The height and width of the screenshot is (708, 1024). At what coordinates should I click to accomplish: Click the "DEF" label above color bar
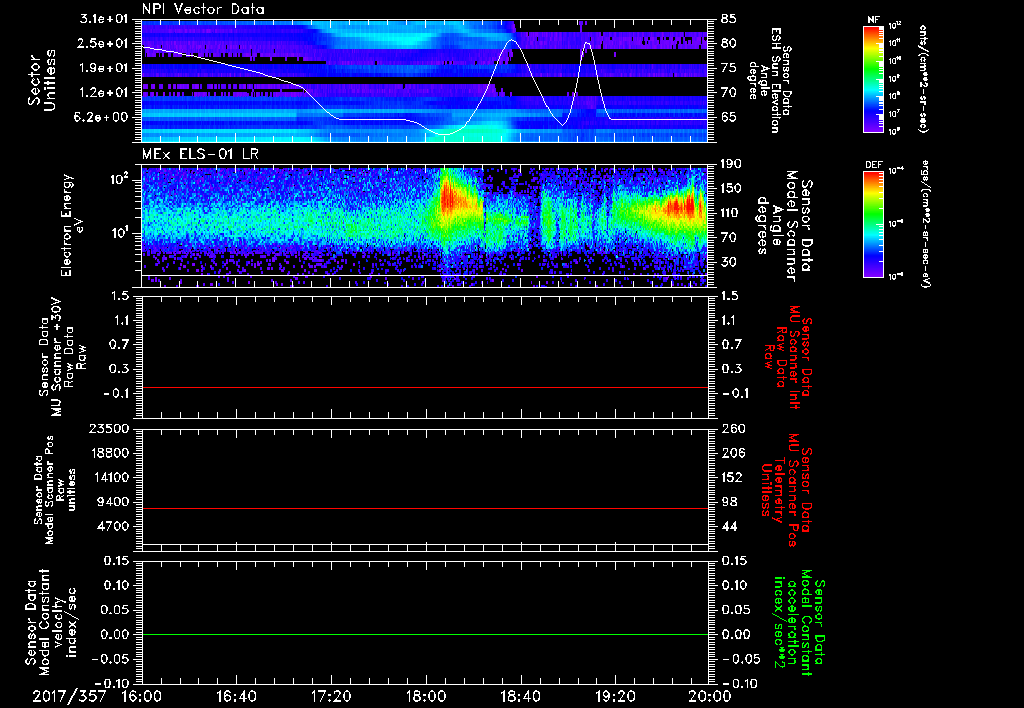click(x=874, y=165)
